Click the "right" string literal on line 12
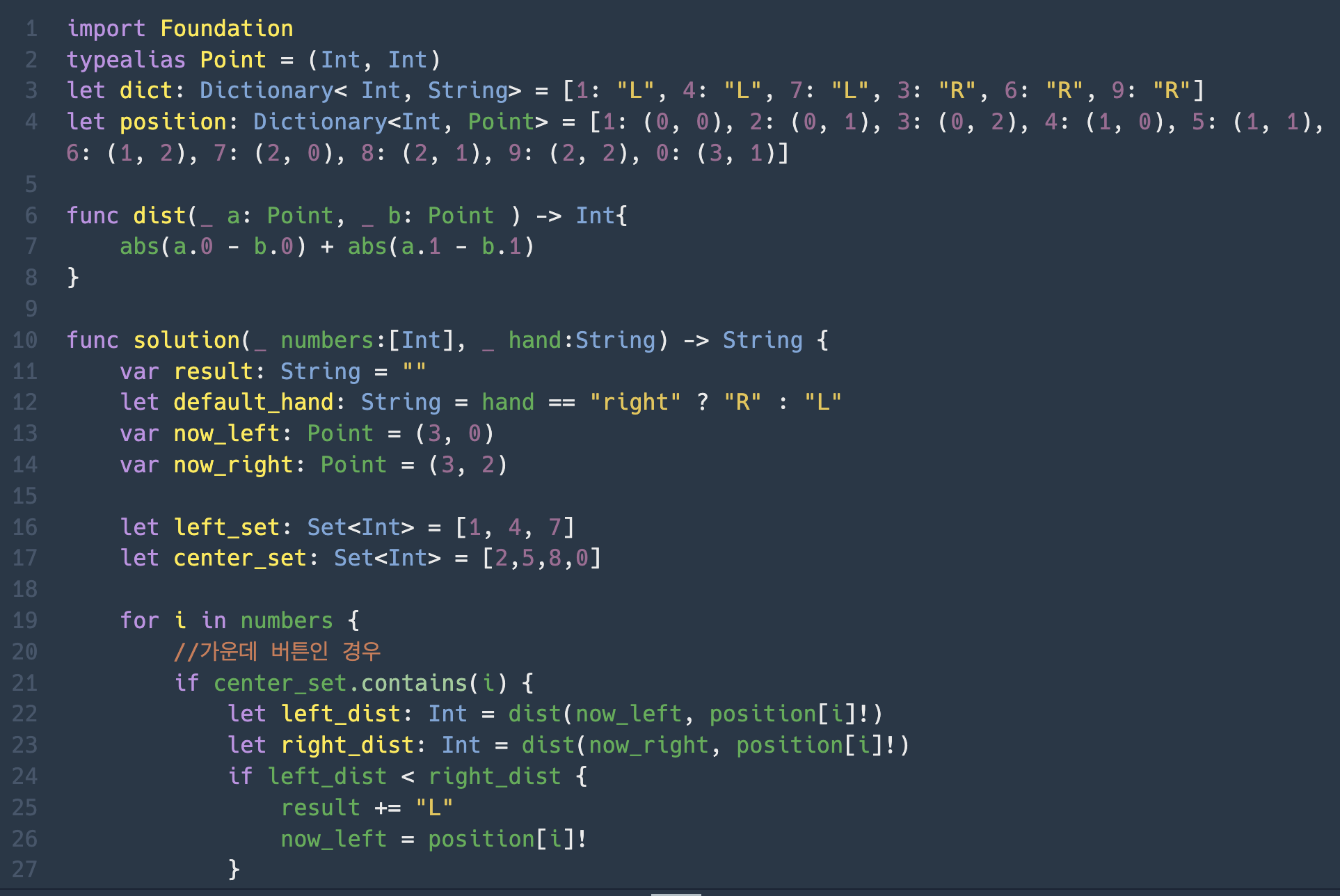 point(635,402)
